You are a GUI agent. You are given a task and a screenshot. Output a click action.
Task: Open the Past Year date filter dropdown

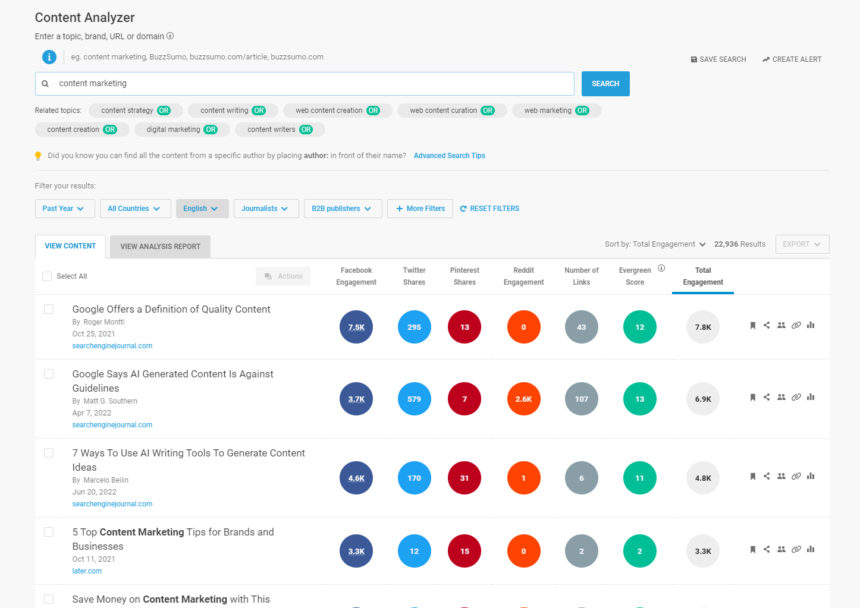[64, 208]
